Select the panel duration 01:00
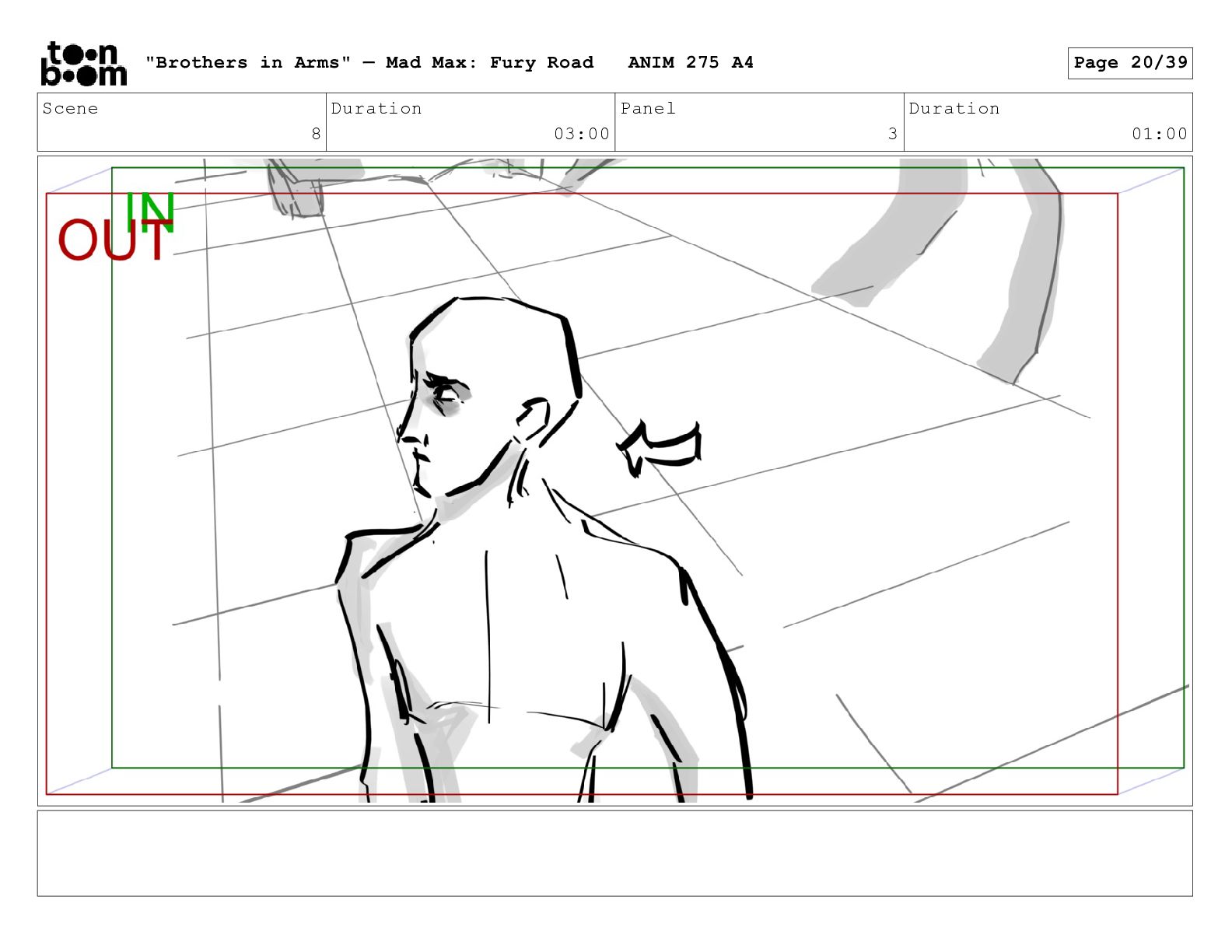Image resolution: width=1232 pixels, height=952 pixels. [1160, 134]
